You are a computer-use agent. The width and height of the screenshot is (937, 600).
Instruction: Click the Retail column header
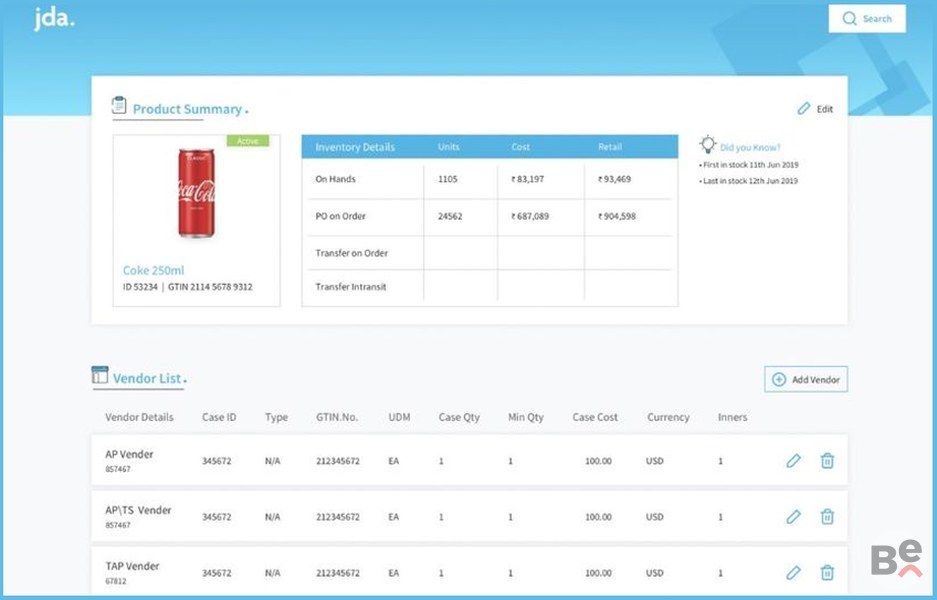[x=610, y=146]
